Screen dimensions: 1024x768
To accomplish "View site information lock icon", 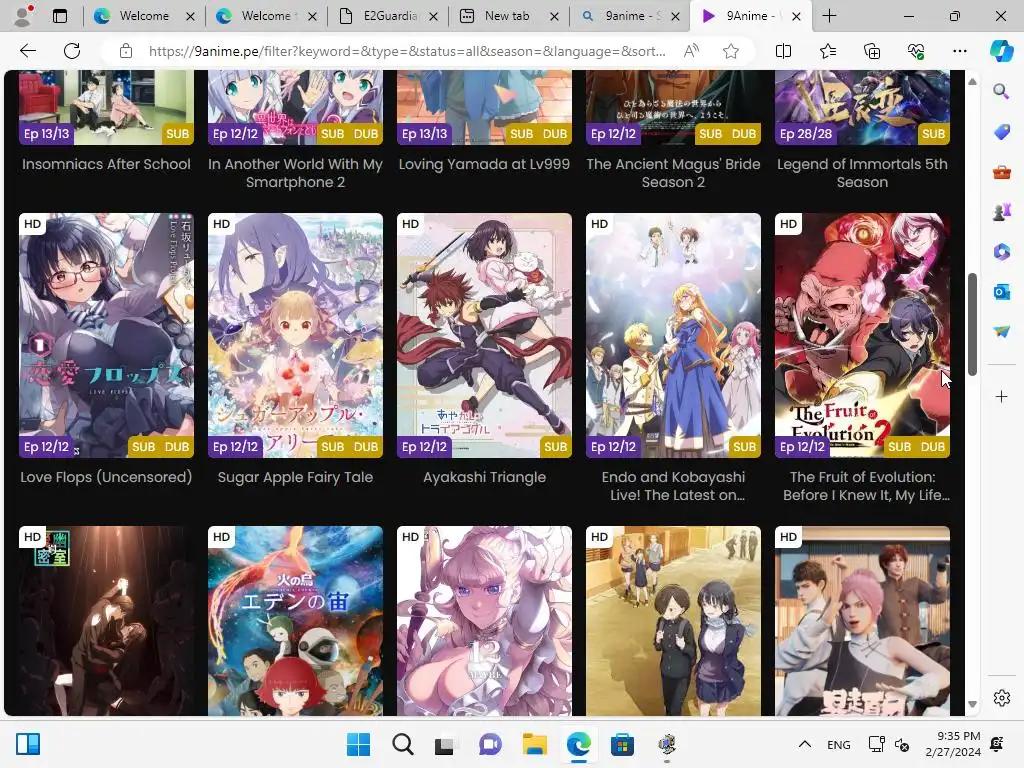I will [125, 51].
